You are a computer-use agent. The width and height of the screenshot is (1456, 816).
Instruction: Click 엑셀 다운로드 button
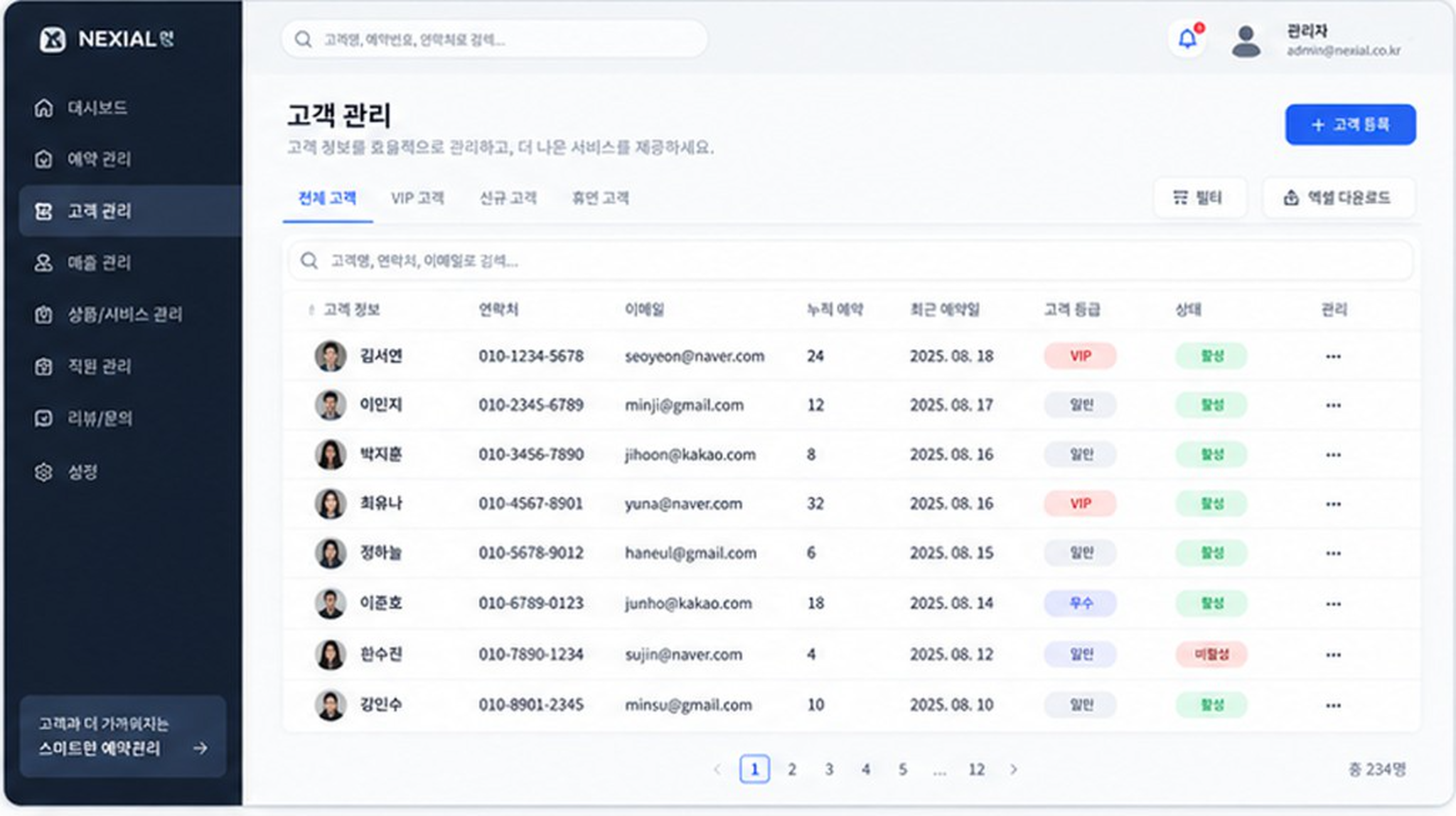click(x=1338, y=198)
